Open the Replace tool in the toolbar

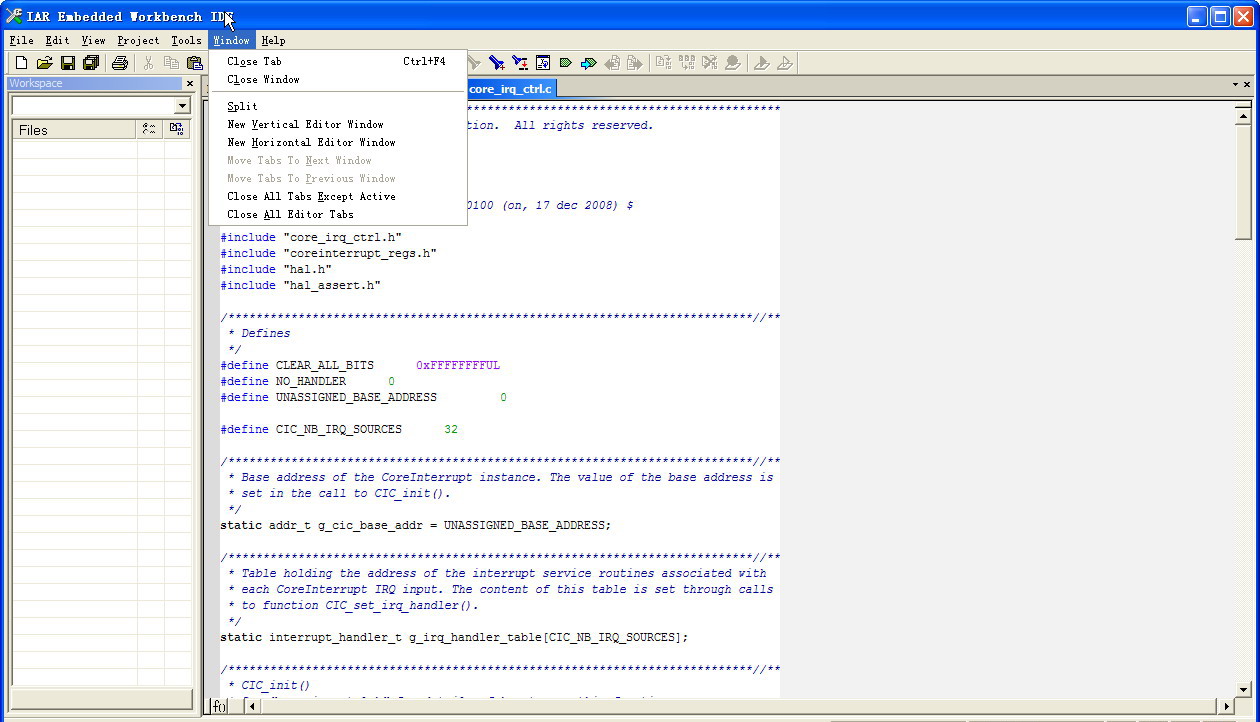[520, 63]
